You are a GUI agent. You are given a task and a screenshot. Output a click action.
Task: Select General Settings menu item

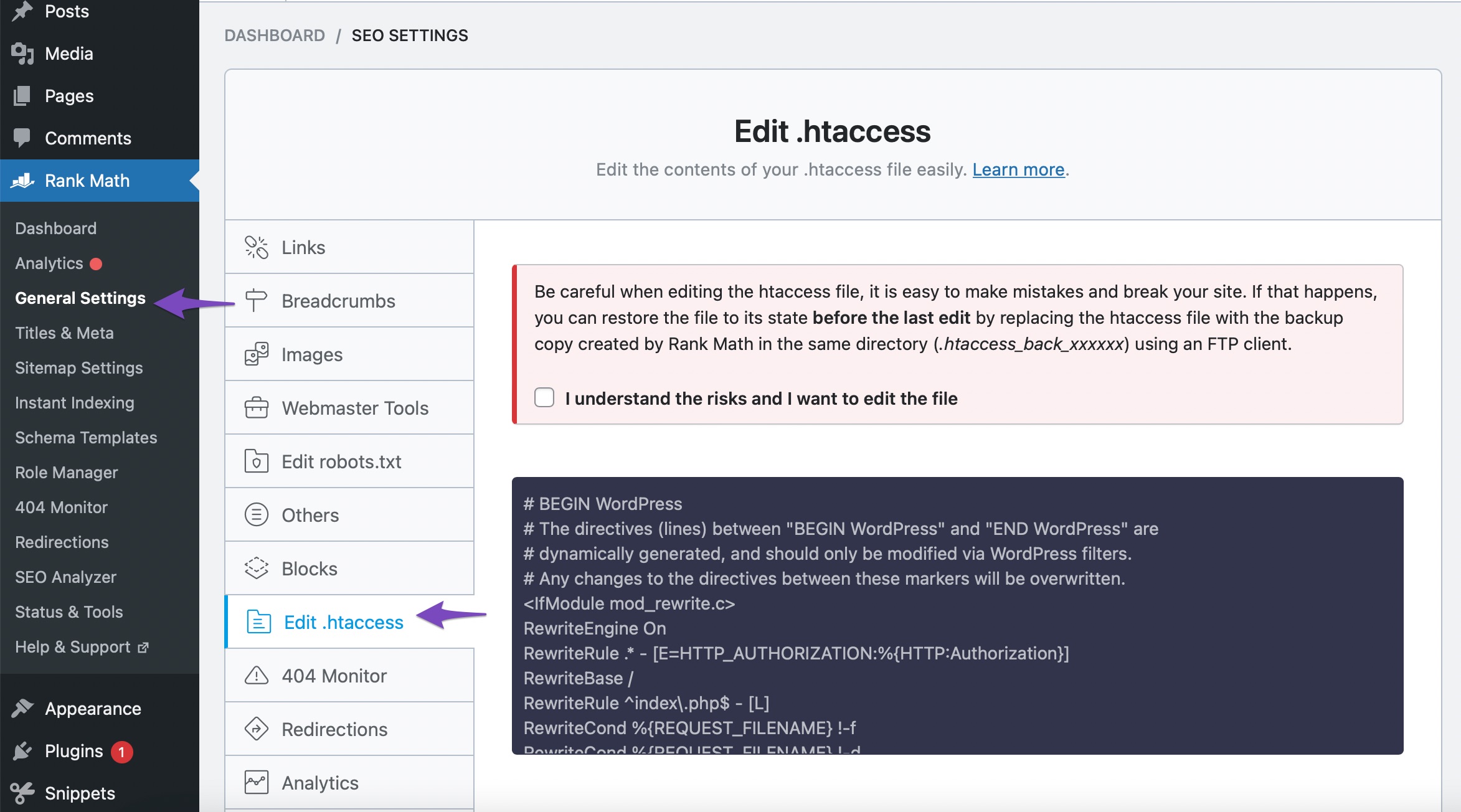[x=80, y=297]
